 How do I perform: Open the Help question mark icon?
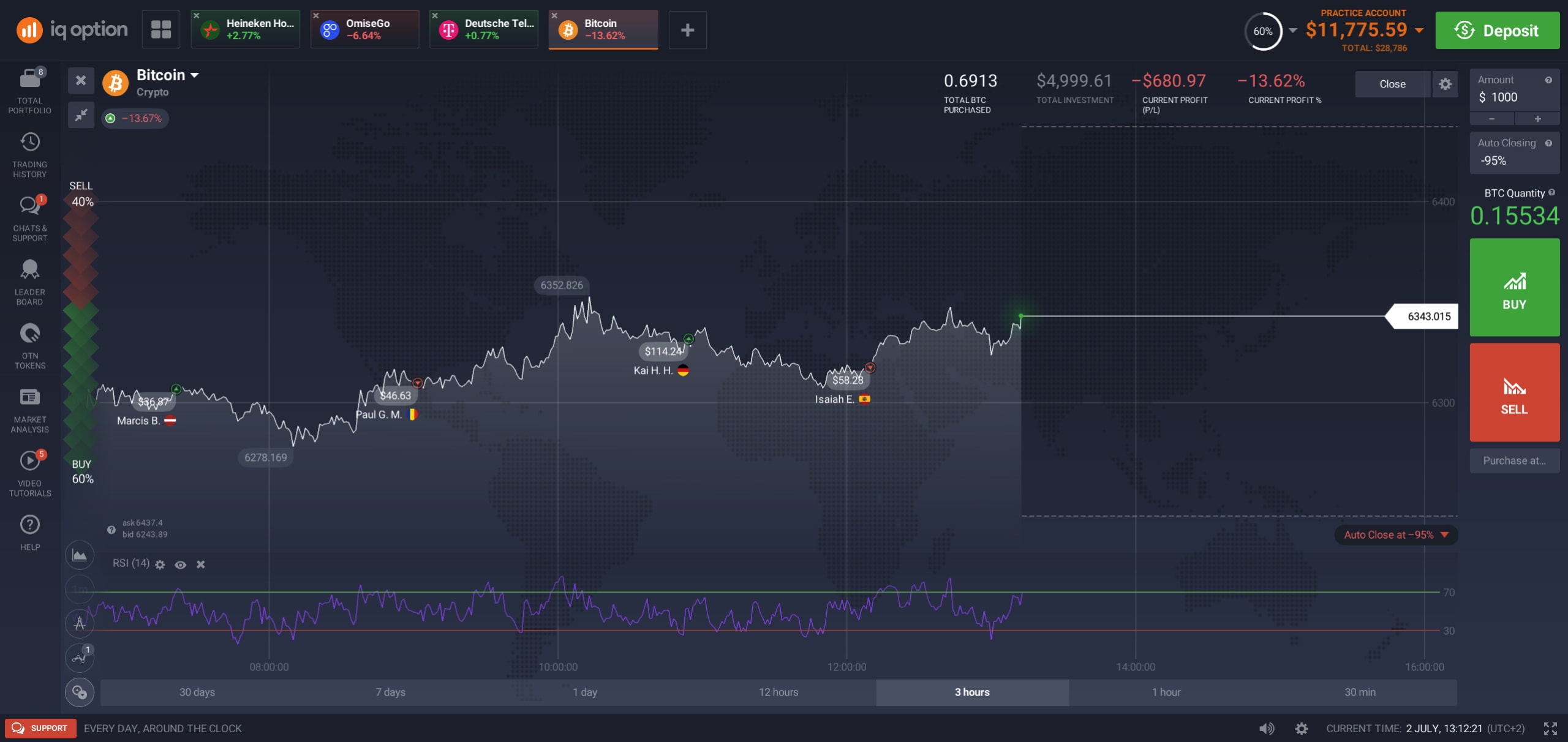(x=29, y=525)
